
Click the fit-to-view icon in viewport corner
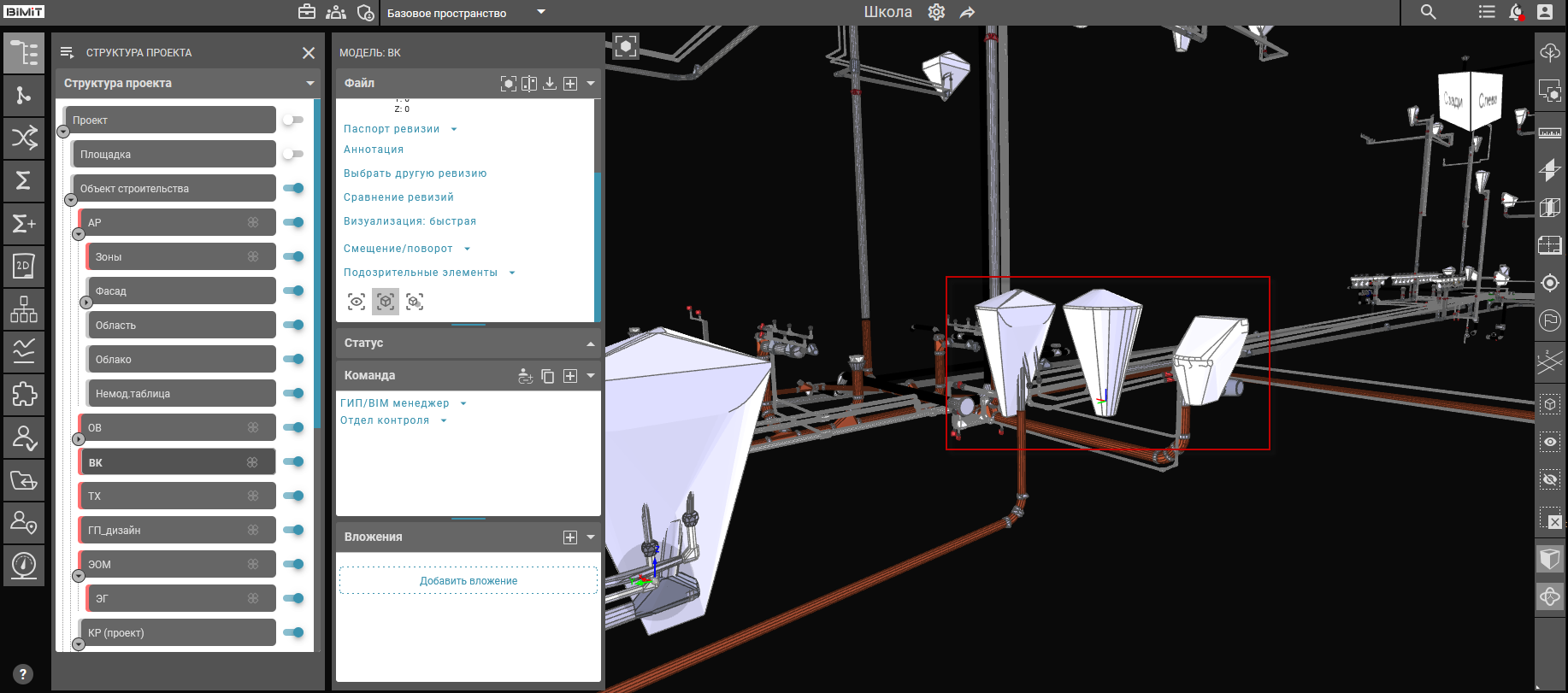(x=626, y=46)
